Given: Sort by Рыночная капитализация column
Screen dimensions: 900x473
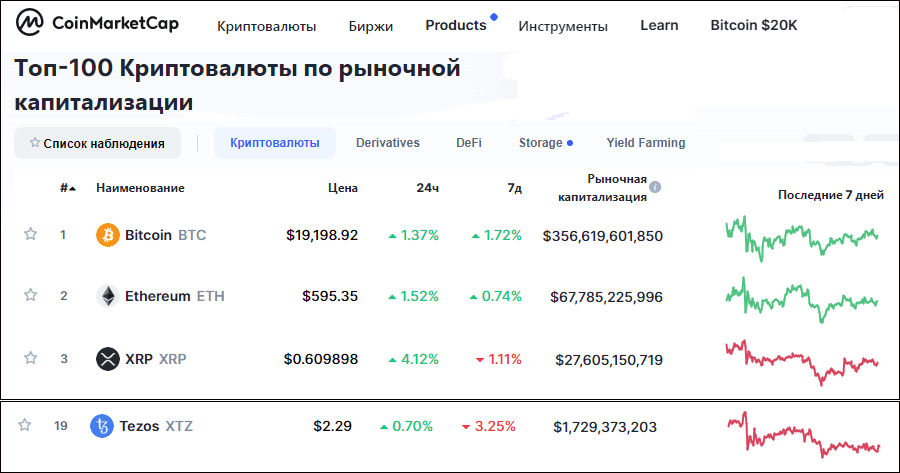Looking at the screenshot, I should coord(603,187).
